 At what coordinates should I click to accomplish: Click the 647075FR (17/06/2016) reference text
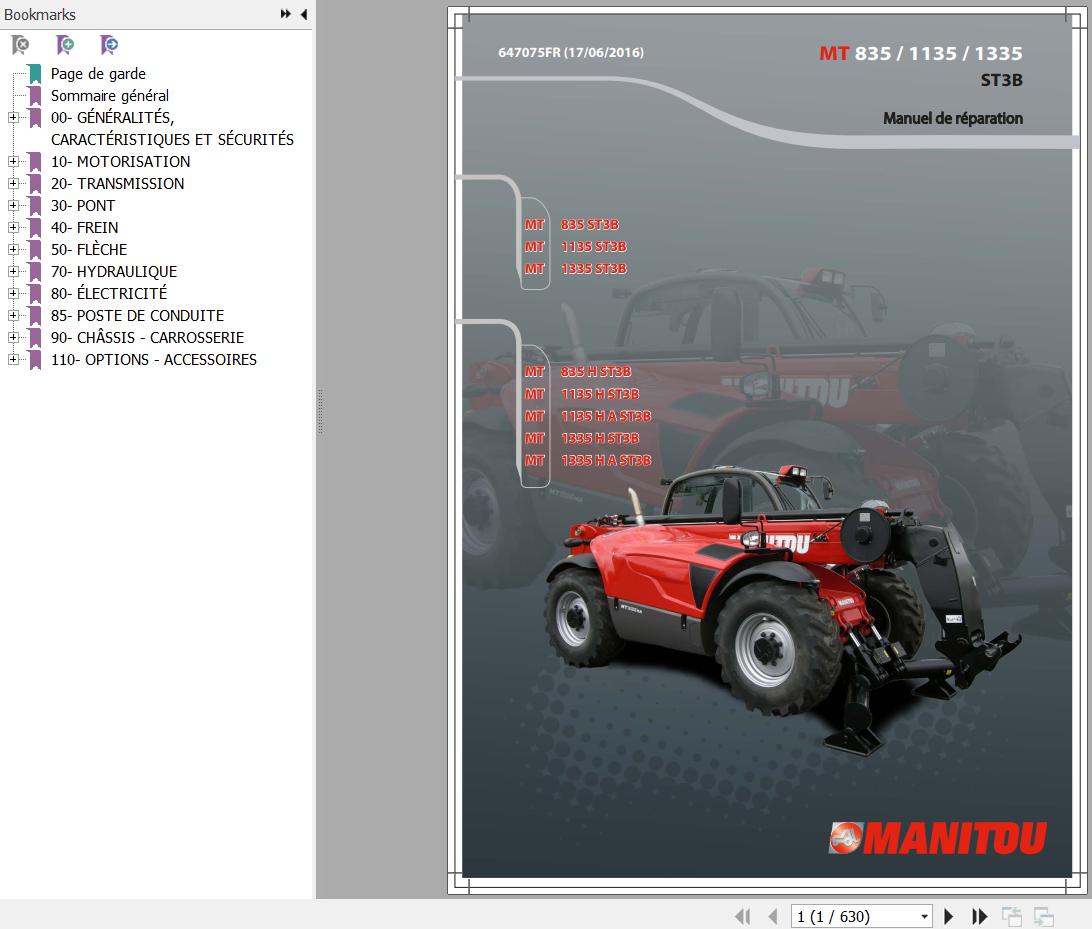pyautogui.click(x=571, y=52)
